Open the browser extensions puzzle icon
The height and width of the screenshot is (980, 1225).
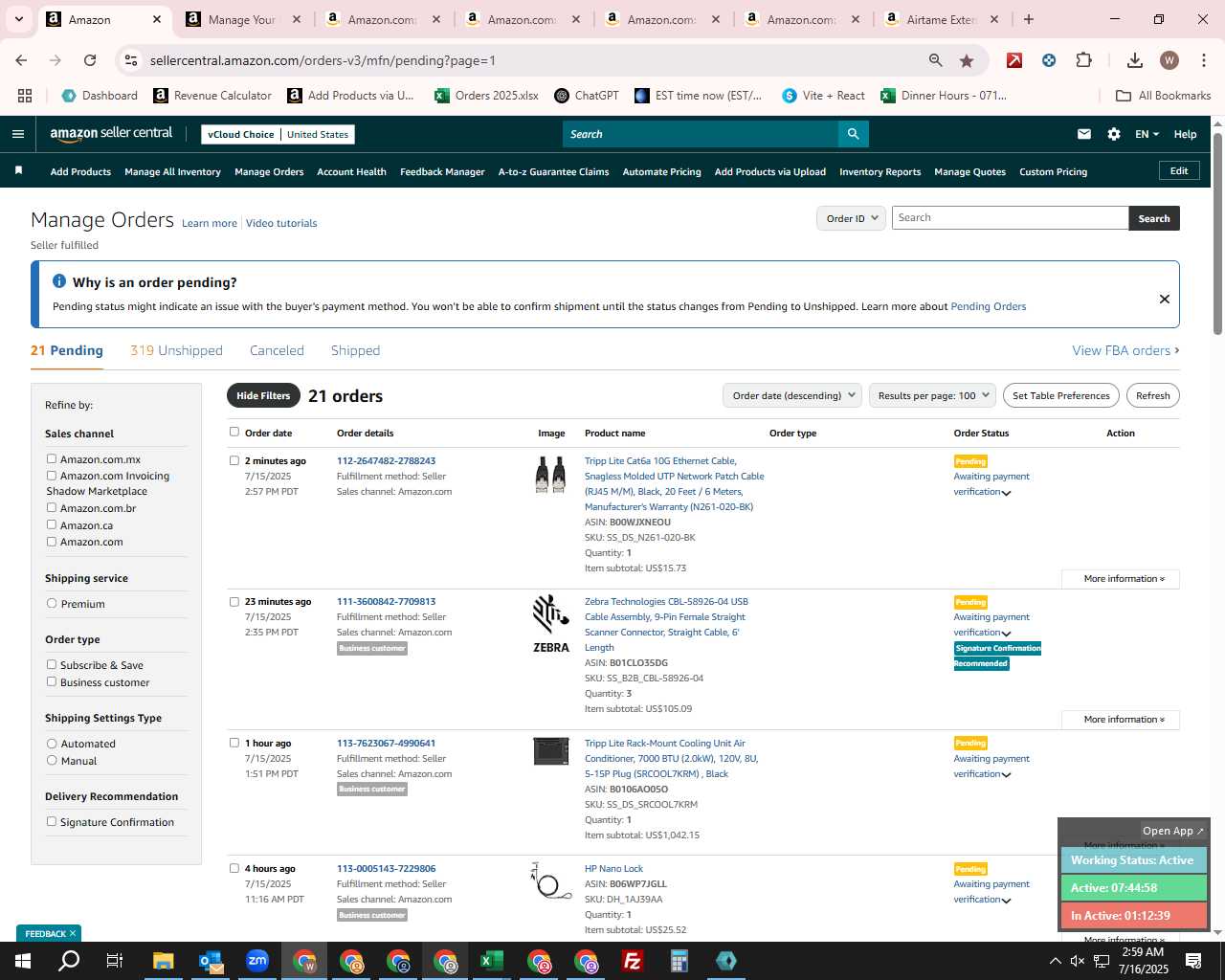[x=1083, y=60]
